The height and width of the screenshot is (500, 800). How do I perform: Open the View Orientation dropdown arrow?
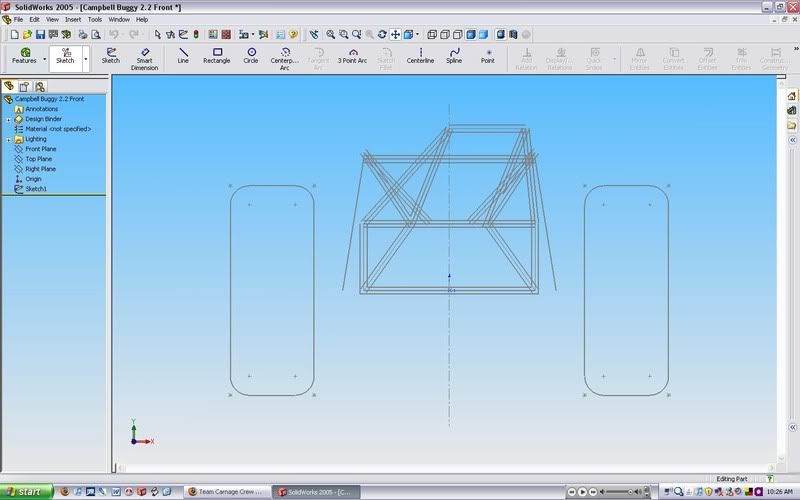(417, 35)
